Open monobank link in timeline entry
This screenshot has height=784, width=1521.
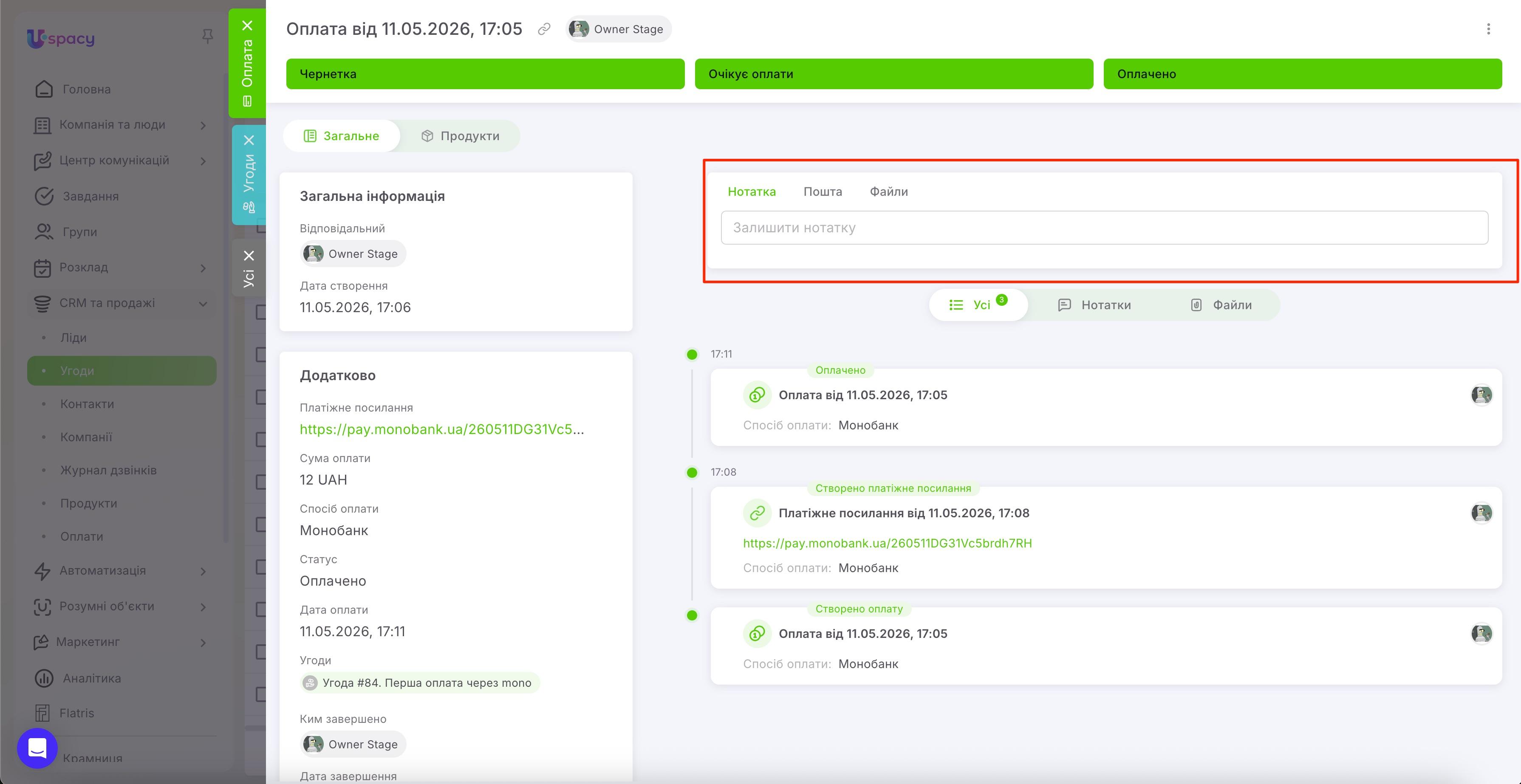888,543
